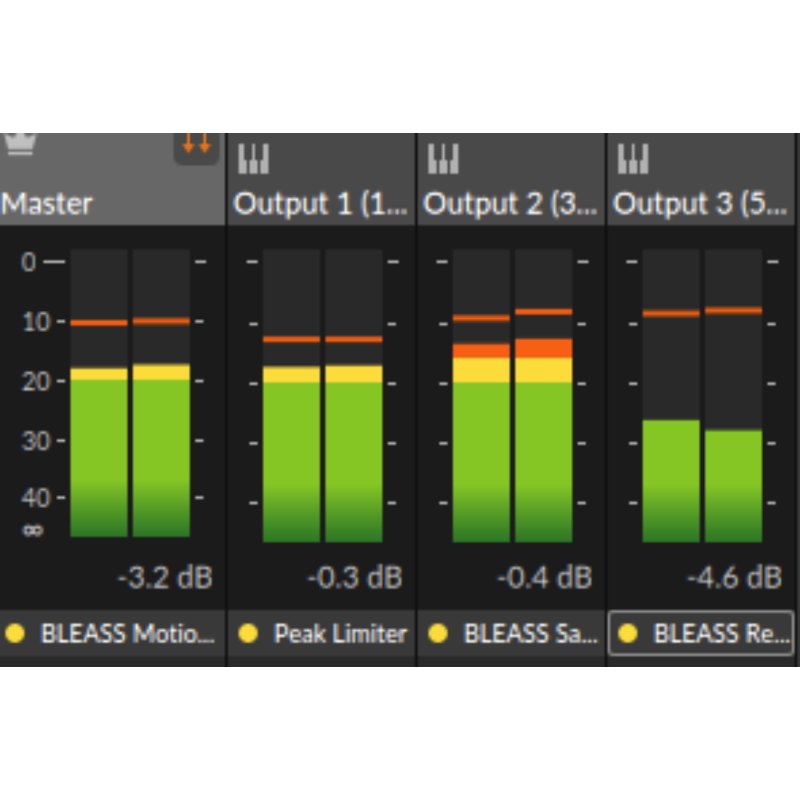Click the -0.4 dB peak readout
Image resolution: width=800 pixels, height=800 pixels.
[x=545, y=578]
